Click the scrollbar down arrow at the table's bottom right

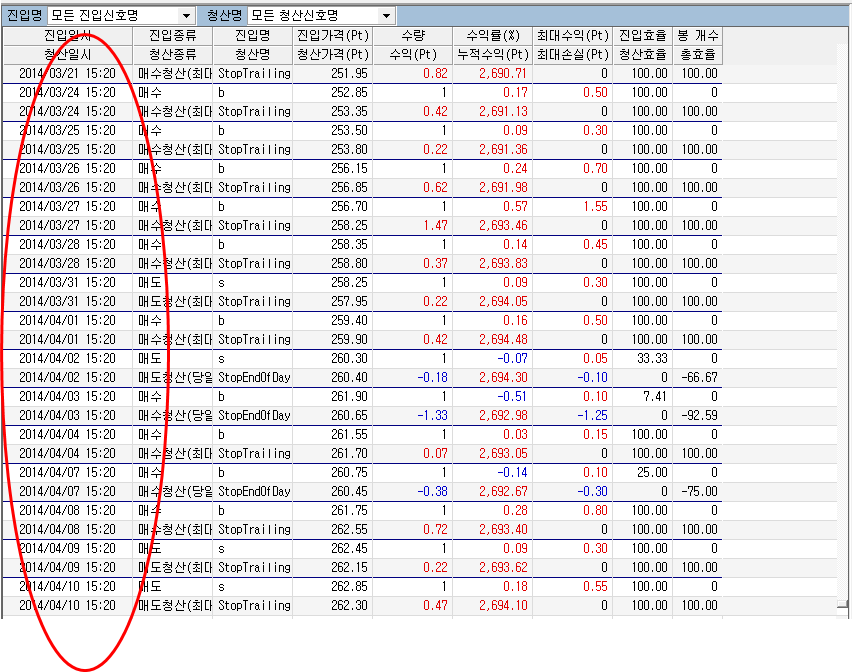(843, 606)
